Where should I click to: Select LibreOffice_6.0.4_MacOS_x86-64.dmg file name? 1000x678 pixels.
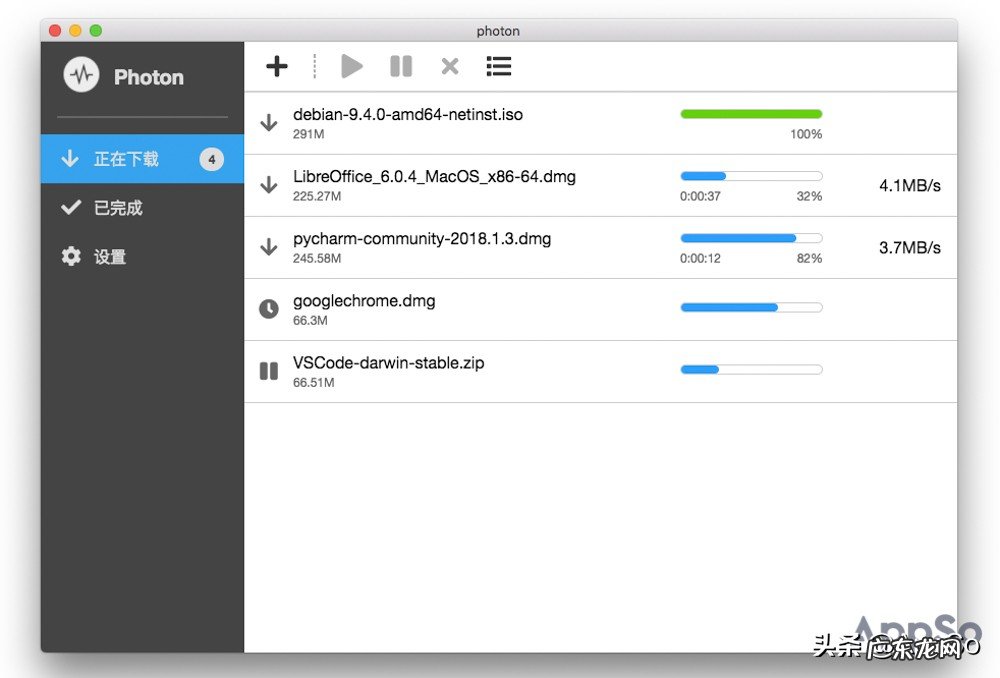tap(434, 177)
